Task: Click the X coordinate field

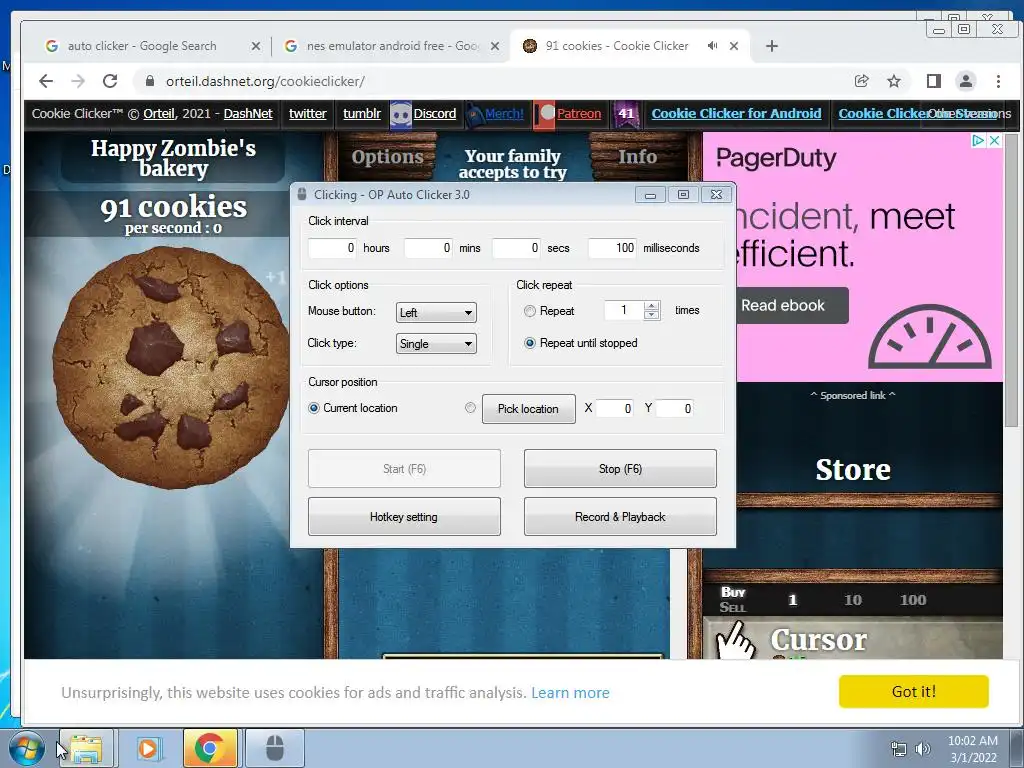Action: point(615,408)
